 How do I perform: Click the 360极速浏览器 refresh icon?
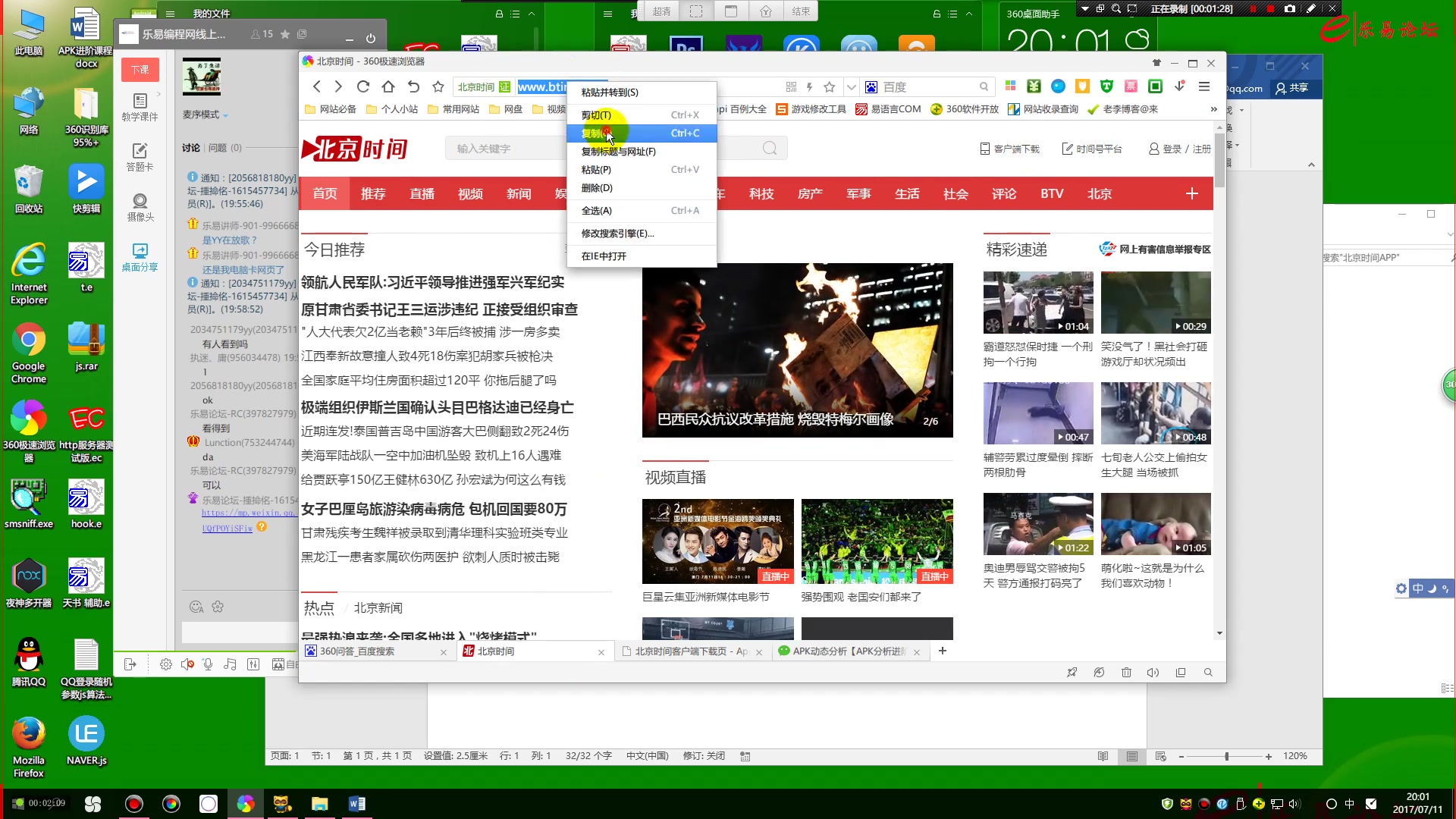(x=363, y=87)
